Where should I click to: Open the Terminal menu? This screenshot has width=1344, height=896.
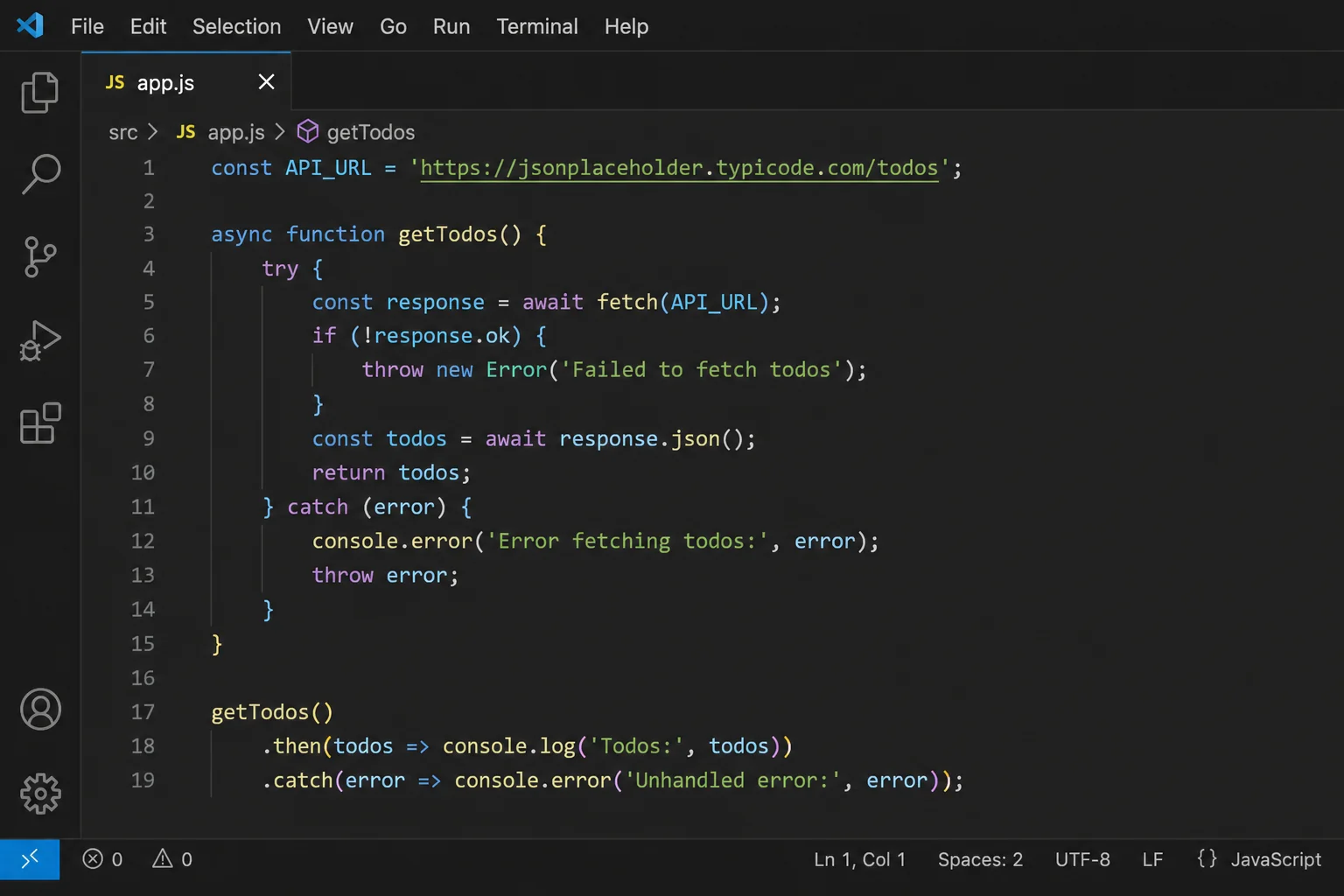click(x=537, y=26)
